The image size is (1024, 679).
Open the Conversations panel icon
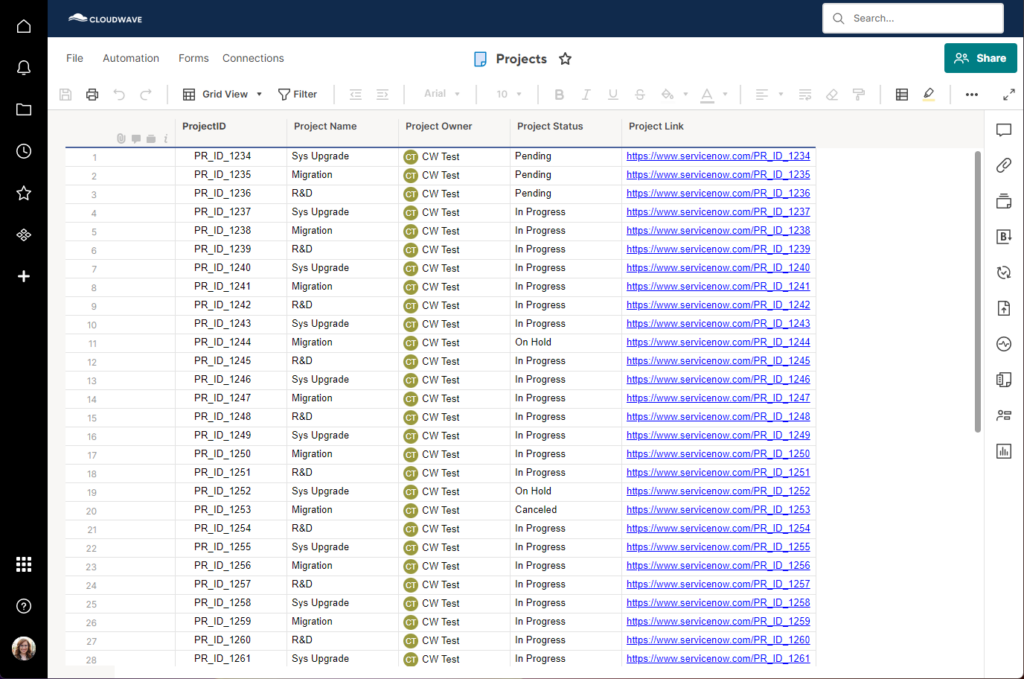[1004, 130]
